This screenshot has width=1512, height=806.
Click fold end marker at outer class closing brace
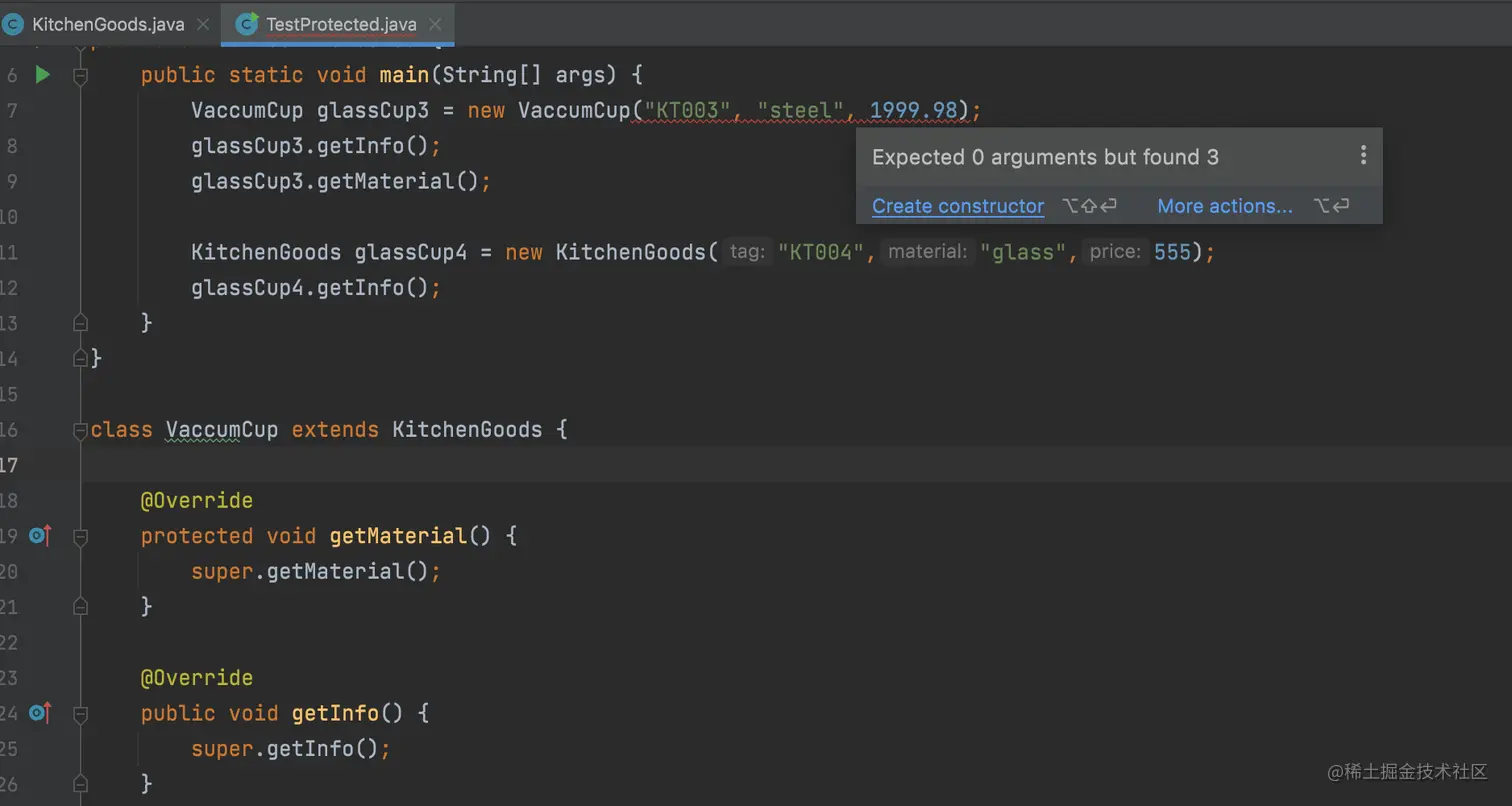point(81,358)
